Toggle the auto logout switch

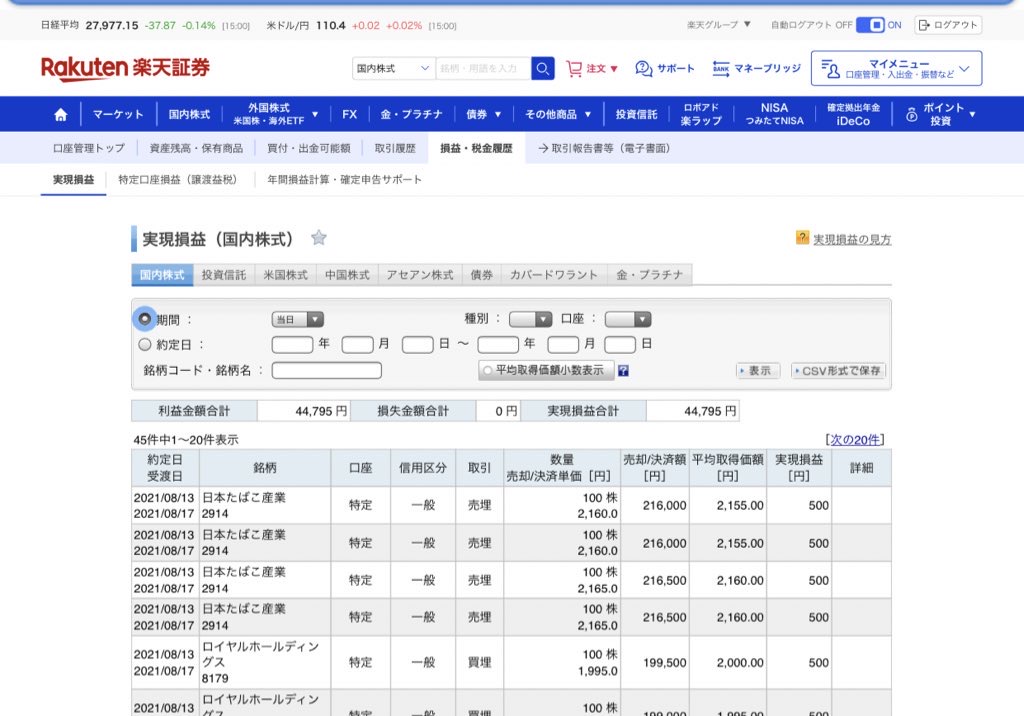click(x=870, y=25)
